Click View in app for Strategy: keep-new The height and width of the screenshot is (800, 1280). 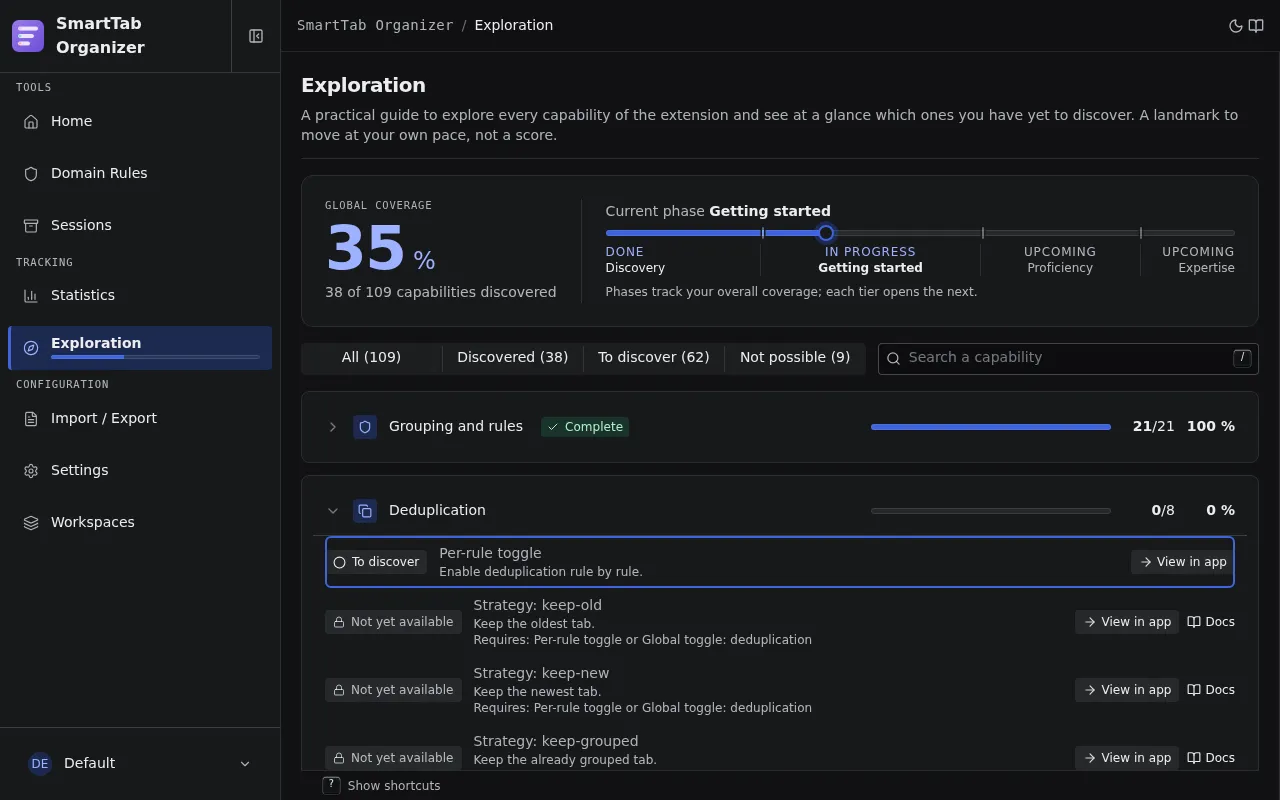pyautogui.click(x=1127, y=690)
